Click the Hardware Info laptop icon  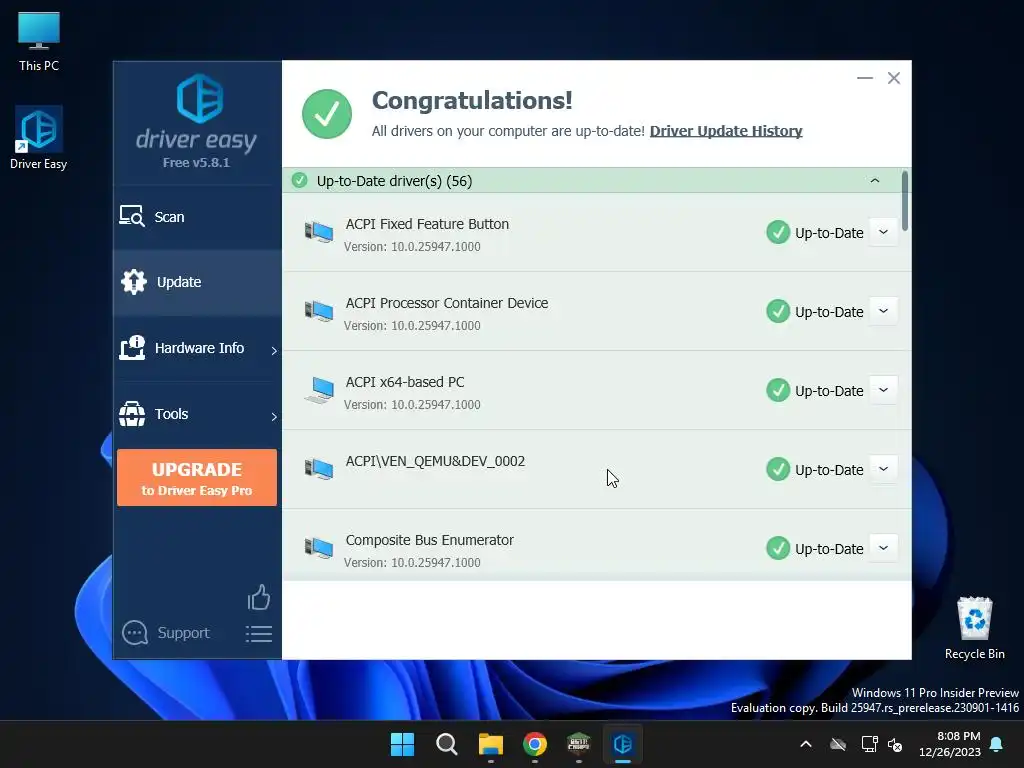(x=132, y=347)
